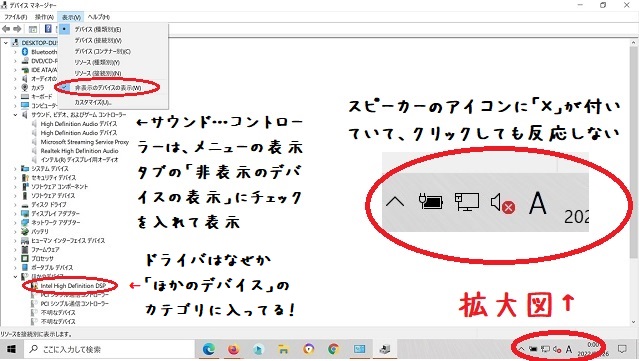Image resolution: width=639 pixels, height=361 pixels.
Task: Click the warning icon beside Intel High Definition DSP
Action: coord(35,286)
